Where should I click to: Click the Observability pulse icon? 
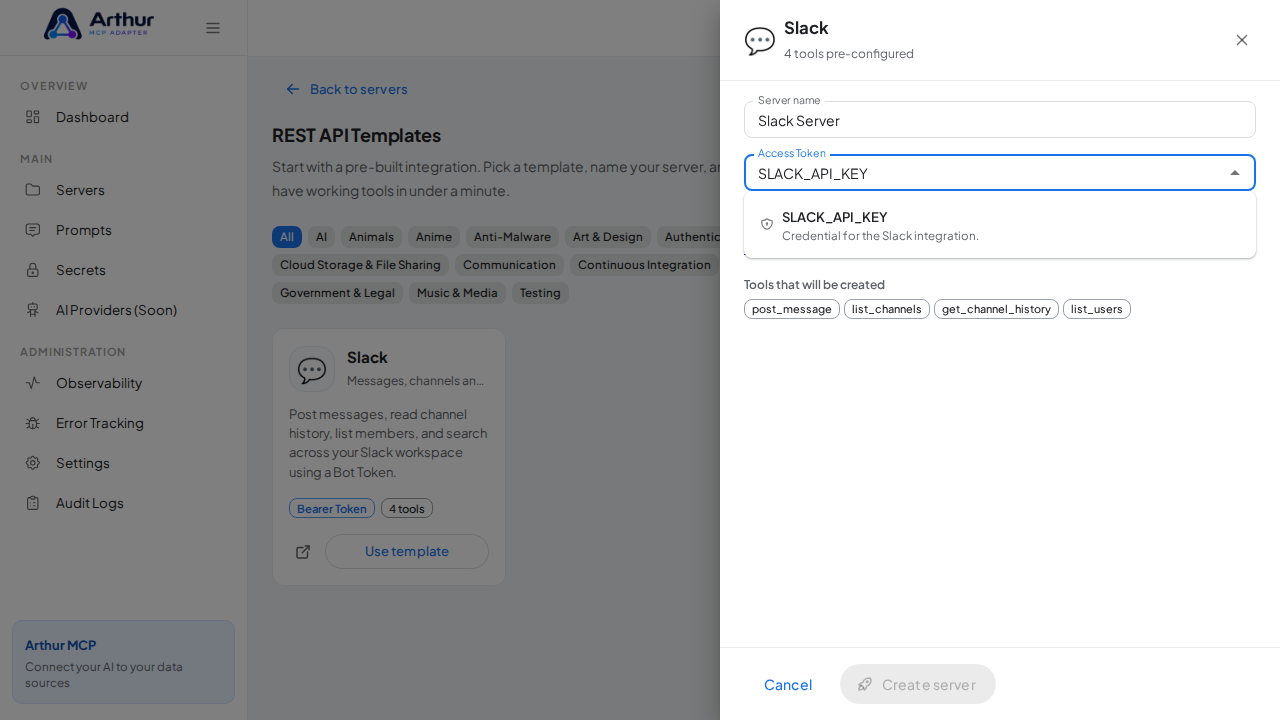point(33,383)
